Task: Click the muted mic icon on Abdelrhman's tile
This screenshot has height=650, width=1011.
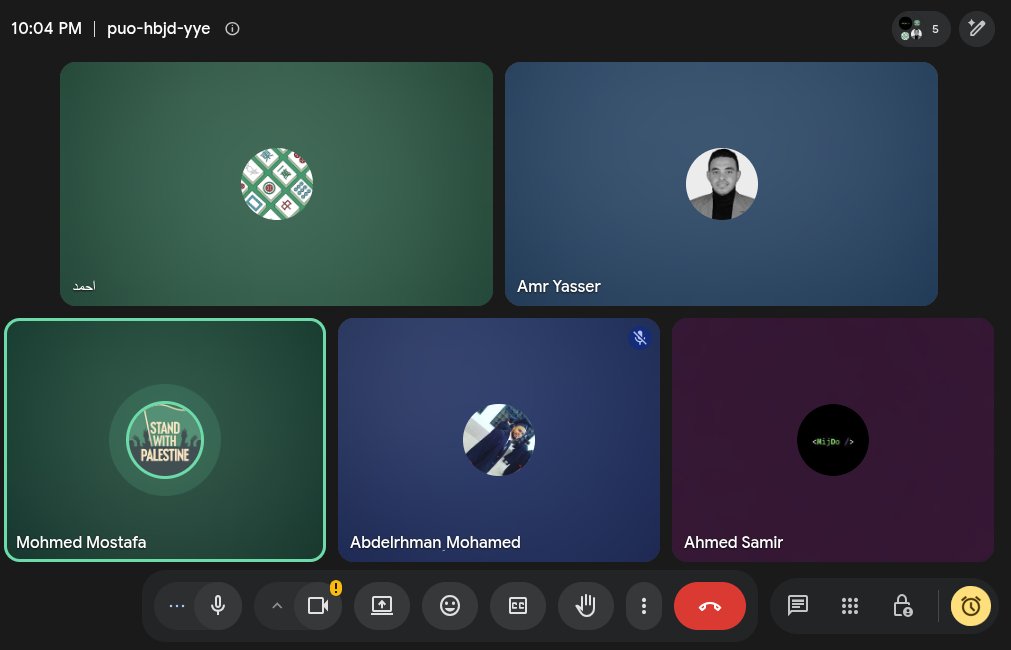Action: coord(640,338)
